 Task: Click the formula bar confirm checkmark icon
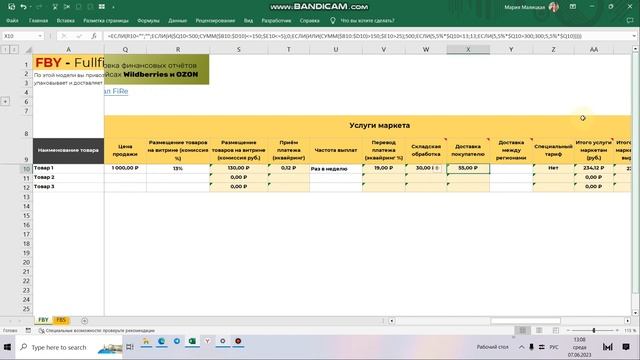click(x=79, y=36)
